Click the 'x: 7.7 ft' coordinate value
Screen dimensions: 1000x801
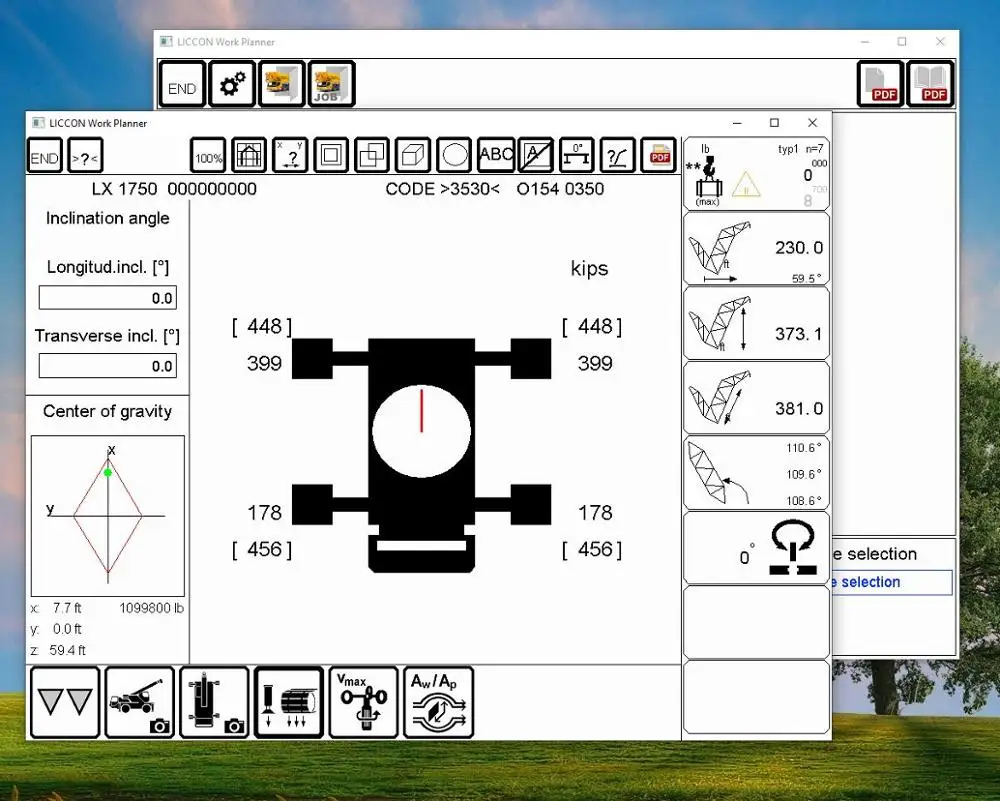pos(56,608)
